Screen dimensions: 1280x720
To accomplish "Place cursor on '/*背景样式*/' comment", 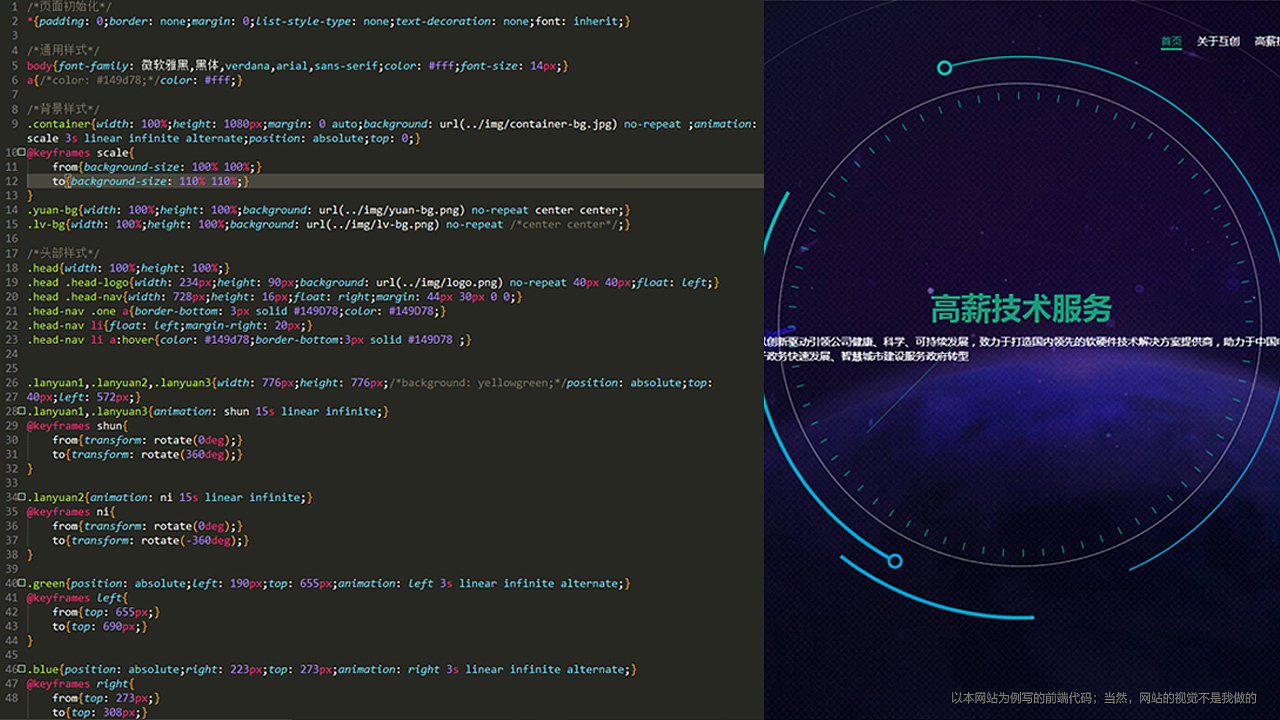I will click(63, 109).
